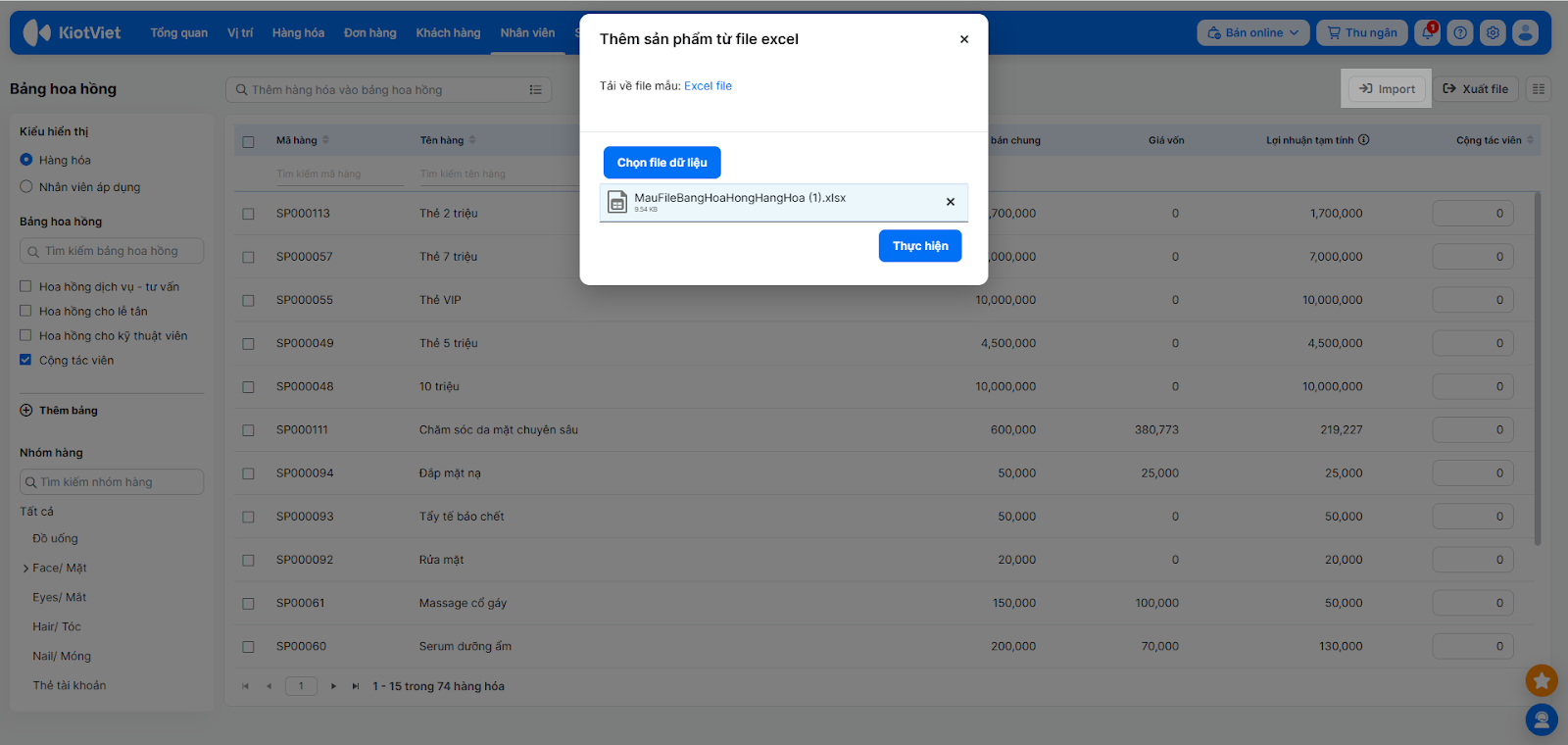1568x745 pixels.
Task: Open the settings gear icon
Action: click(x=1493, y=33)
